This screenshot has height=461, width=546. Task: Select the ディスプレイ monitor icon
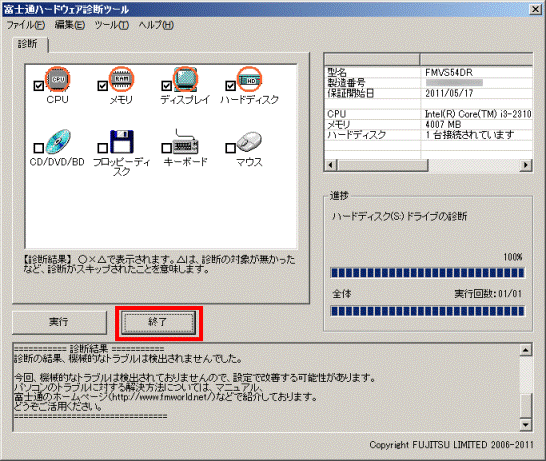[186, 79]
